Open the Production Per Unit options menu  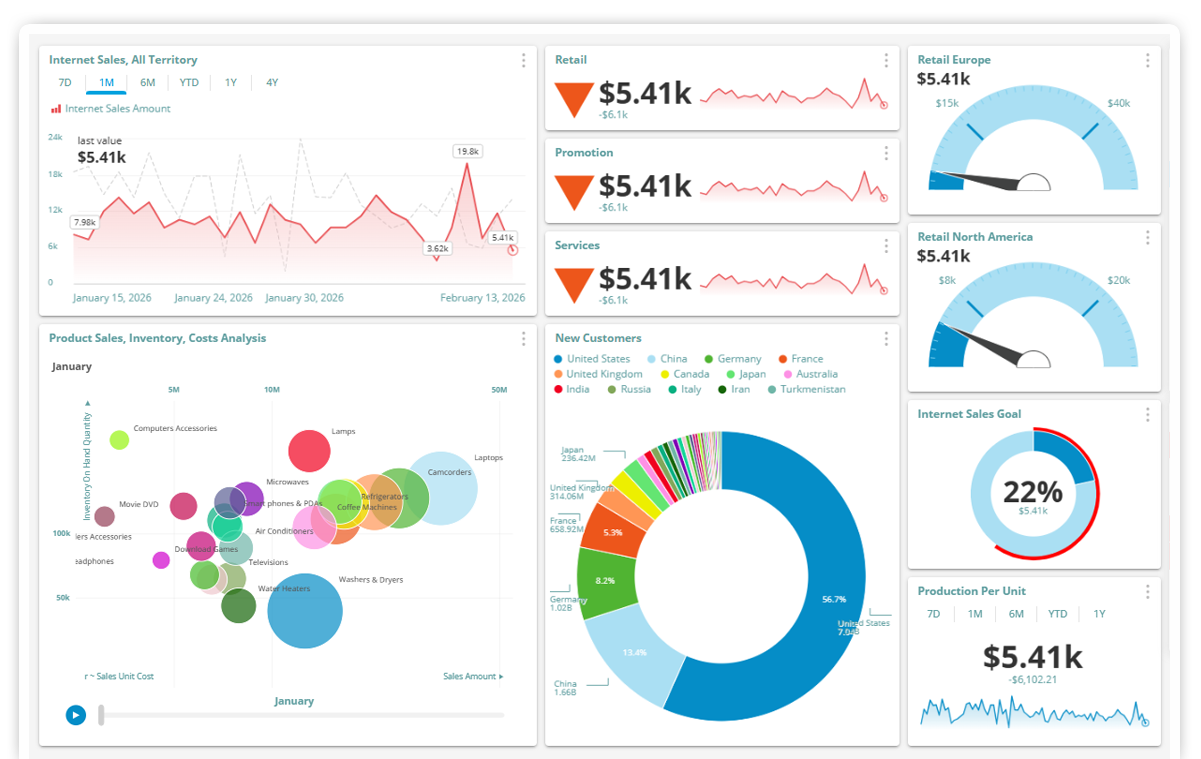tap(1147, 591)
